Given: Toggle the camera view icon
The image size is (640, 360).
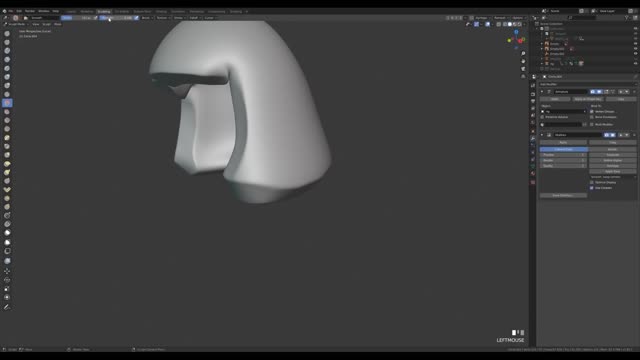Looking at the screenshot, I should click(x=523, y=69).
